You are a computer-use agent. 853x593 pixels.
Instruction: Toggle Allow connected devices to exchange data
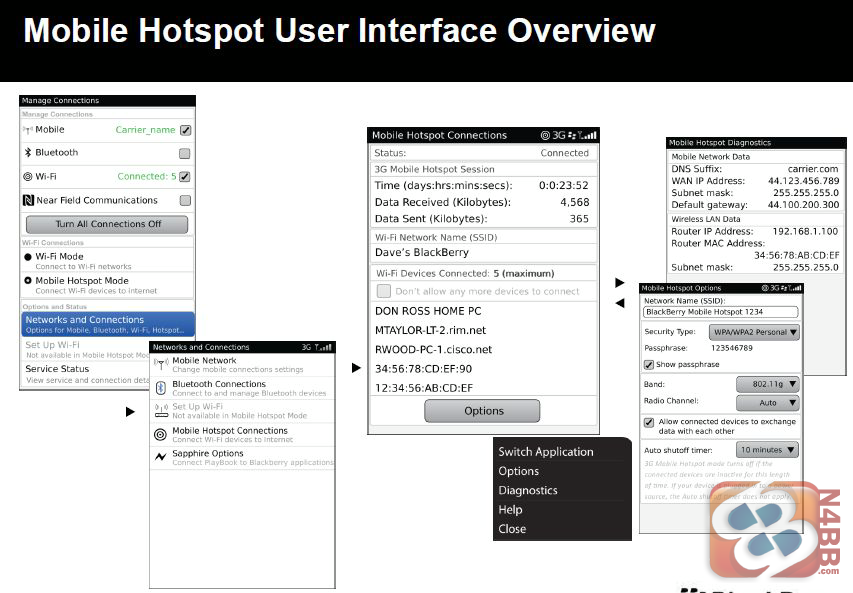(649, 422)
